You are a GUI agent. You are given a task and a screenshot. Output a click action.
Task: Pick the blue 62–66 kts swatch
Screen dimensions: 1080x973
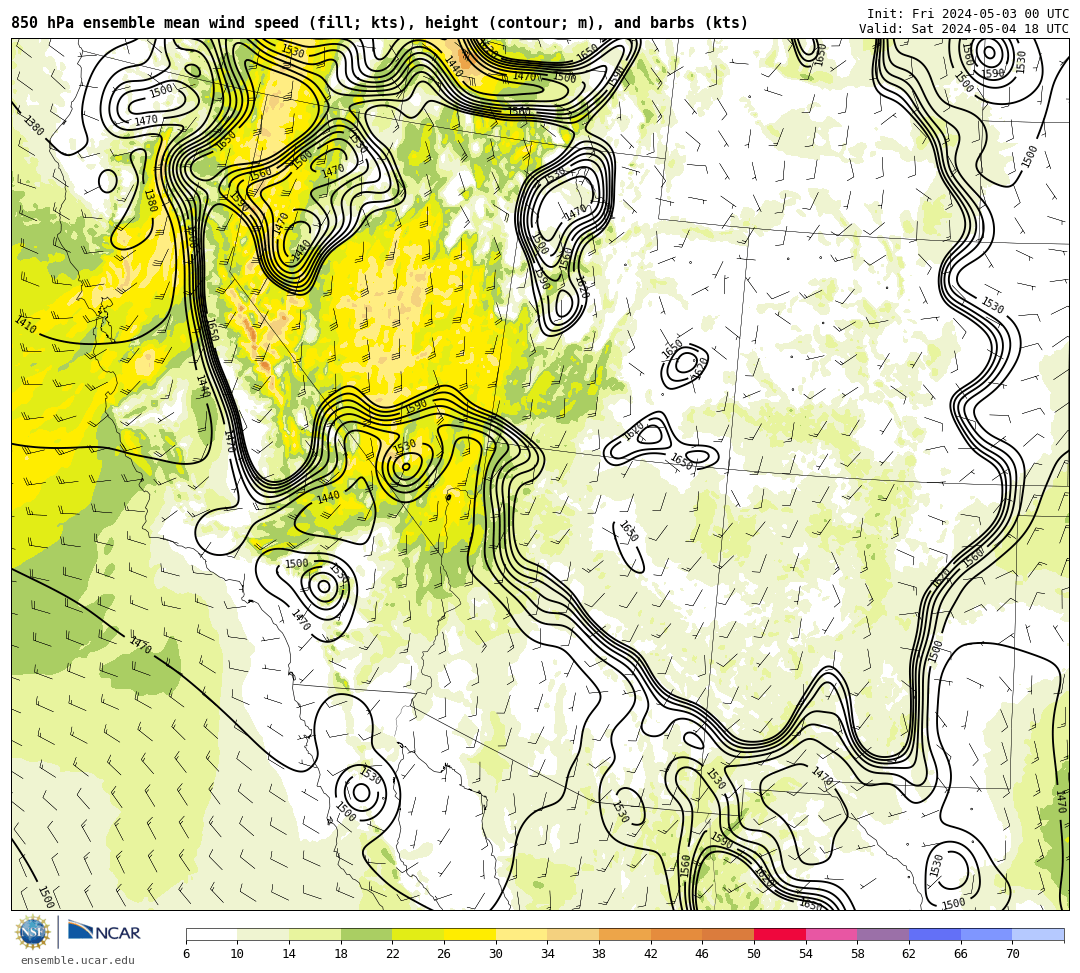(x=935, y=934)
